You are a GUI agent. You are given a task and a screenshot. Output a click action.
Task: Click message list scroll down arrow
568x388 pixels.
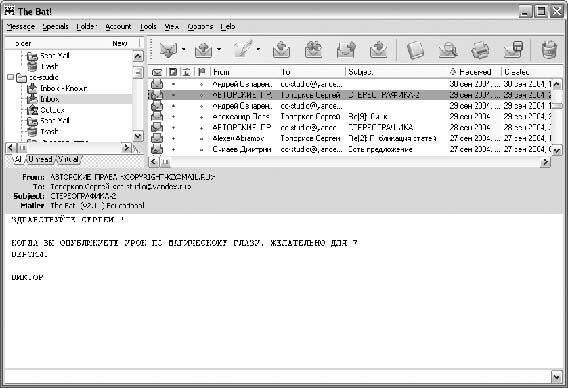pos(557,150)
